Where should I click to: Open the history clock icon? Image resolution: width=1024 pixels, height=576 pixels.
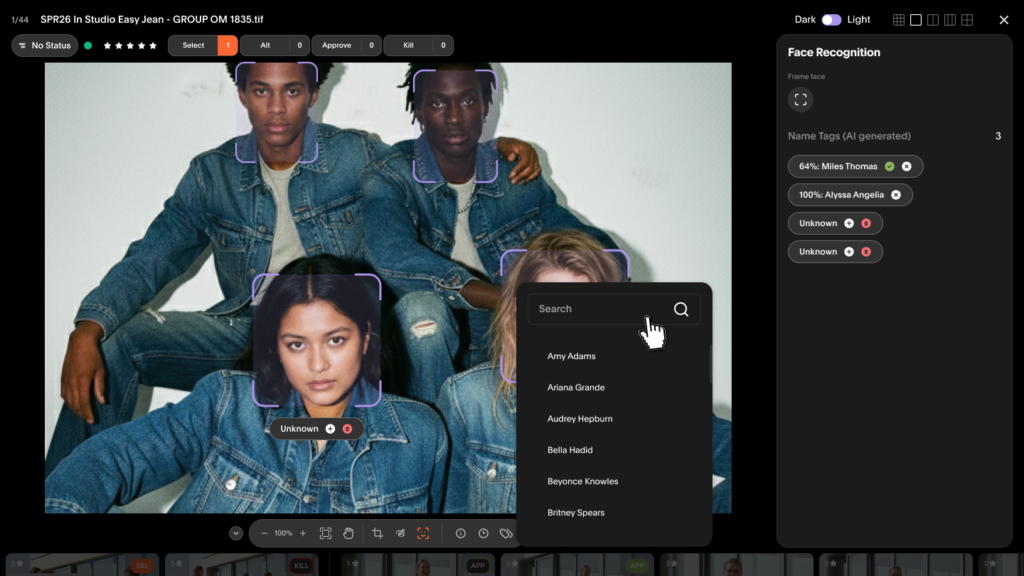pos(483,534)
